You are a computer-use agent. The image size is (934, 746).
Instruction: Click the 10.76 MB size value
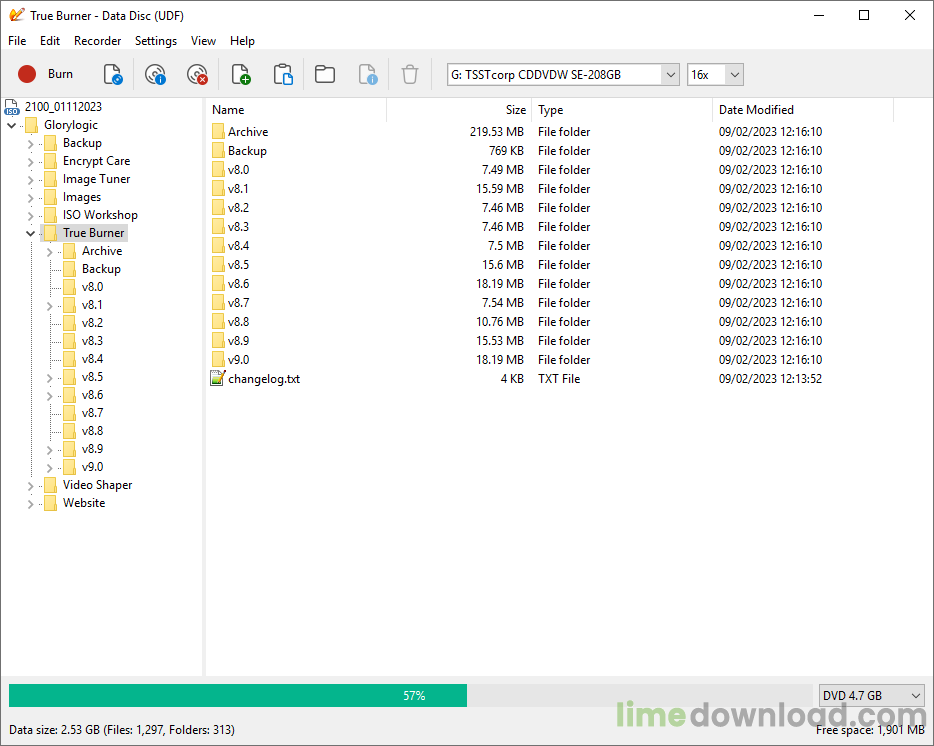[x=500, y=322]
